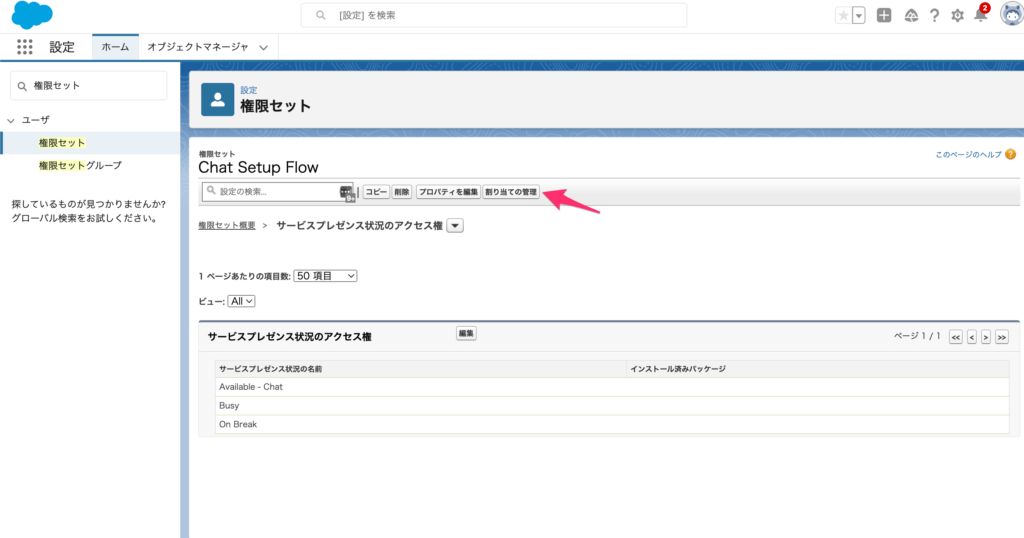
Task: Click the orange help icon beside このページのヘルプ
Action: click(1010, 154)
